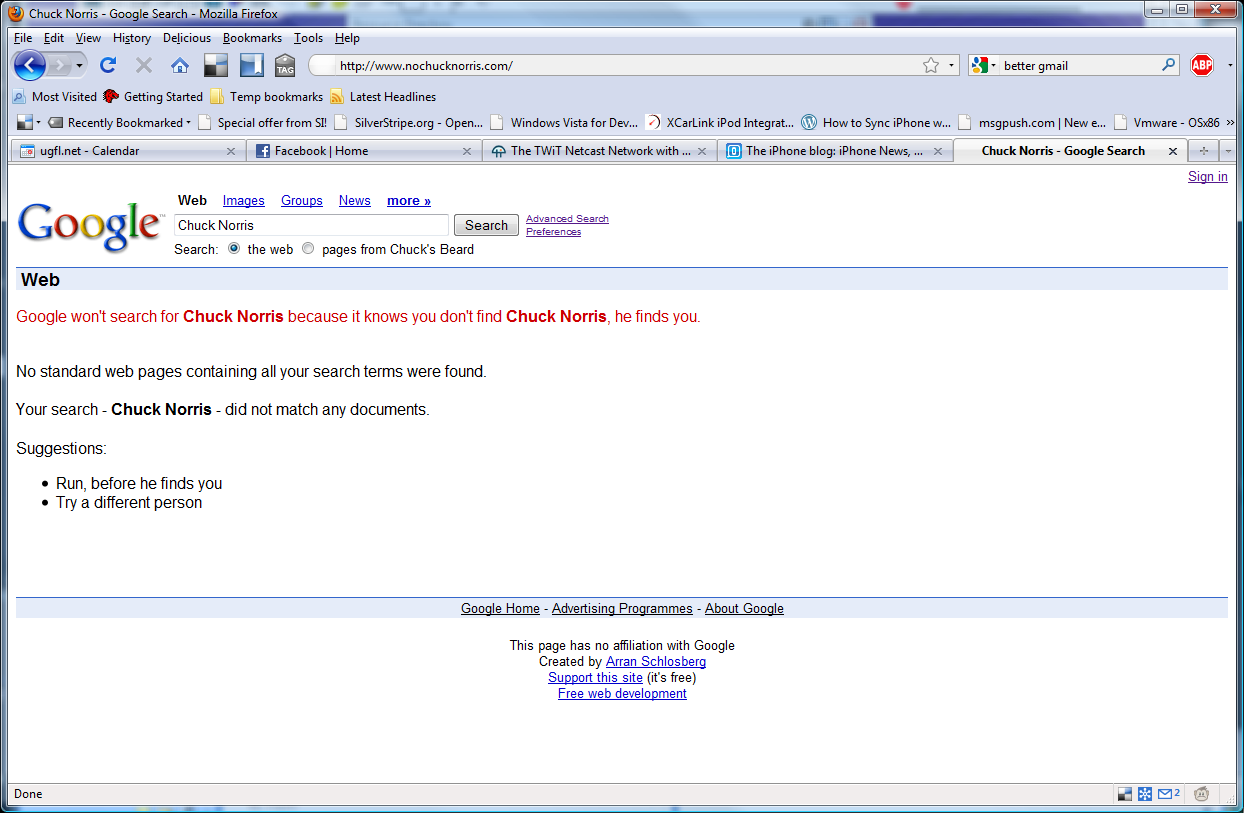The image size is (1244, 813).
Task: Open the Images link
Action: coord(244,201)
